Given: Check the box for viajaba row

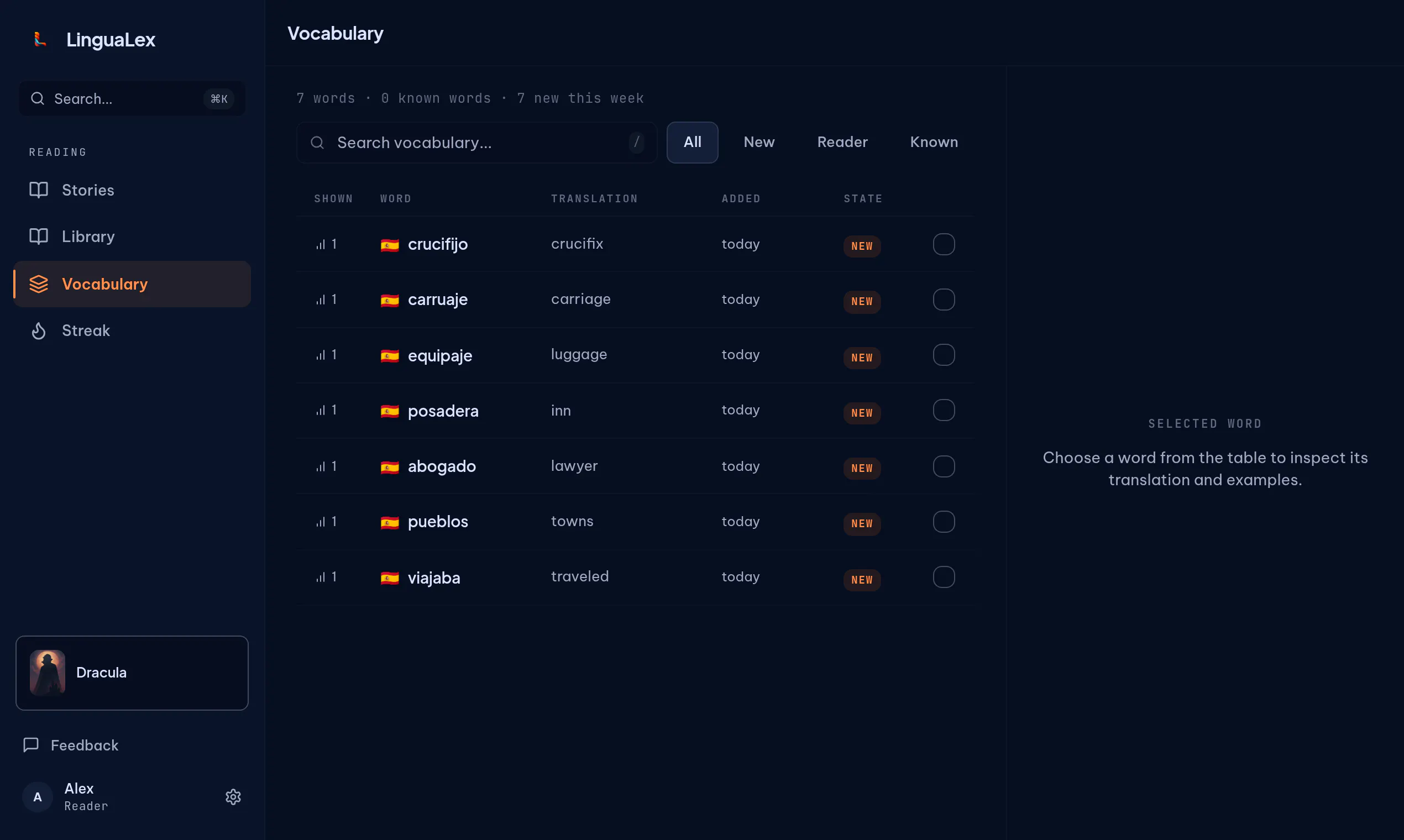Looking at the screenshot, I should (943, 577).
